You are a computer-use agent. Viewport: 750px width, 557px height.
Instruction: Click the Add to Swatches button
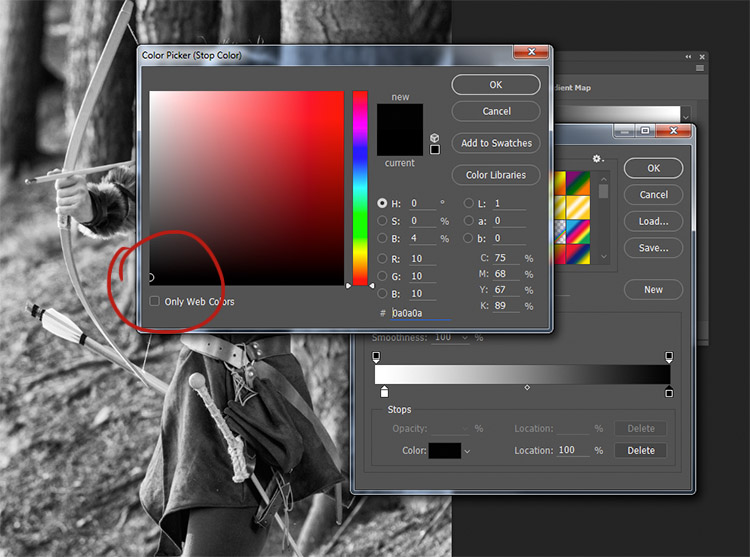coord(496,143)
